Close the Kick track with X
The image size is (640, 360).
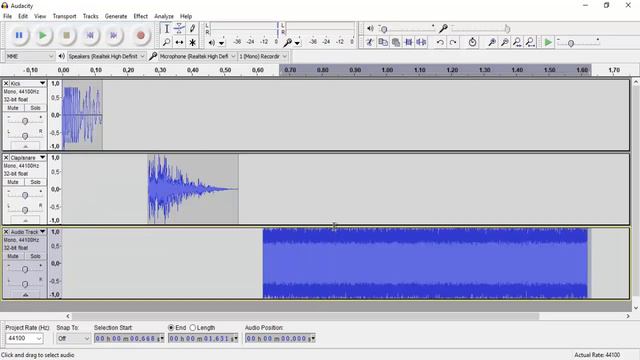(6, 83)
